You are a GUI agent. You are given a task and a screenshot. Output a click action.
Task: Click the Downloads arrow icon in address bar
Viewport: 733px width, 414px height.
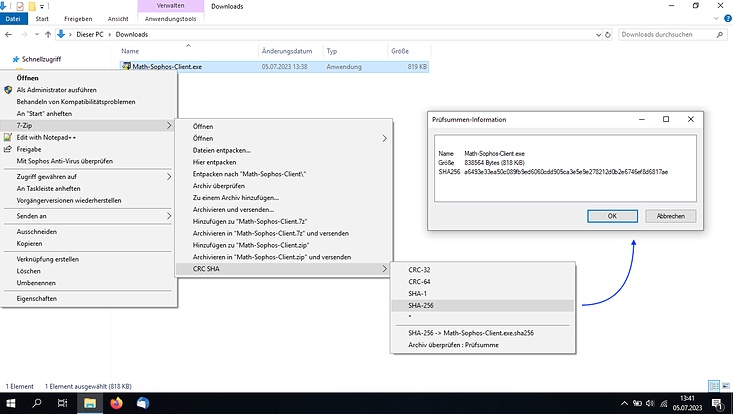click(x=61, y=34)
